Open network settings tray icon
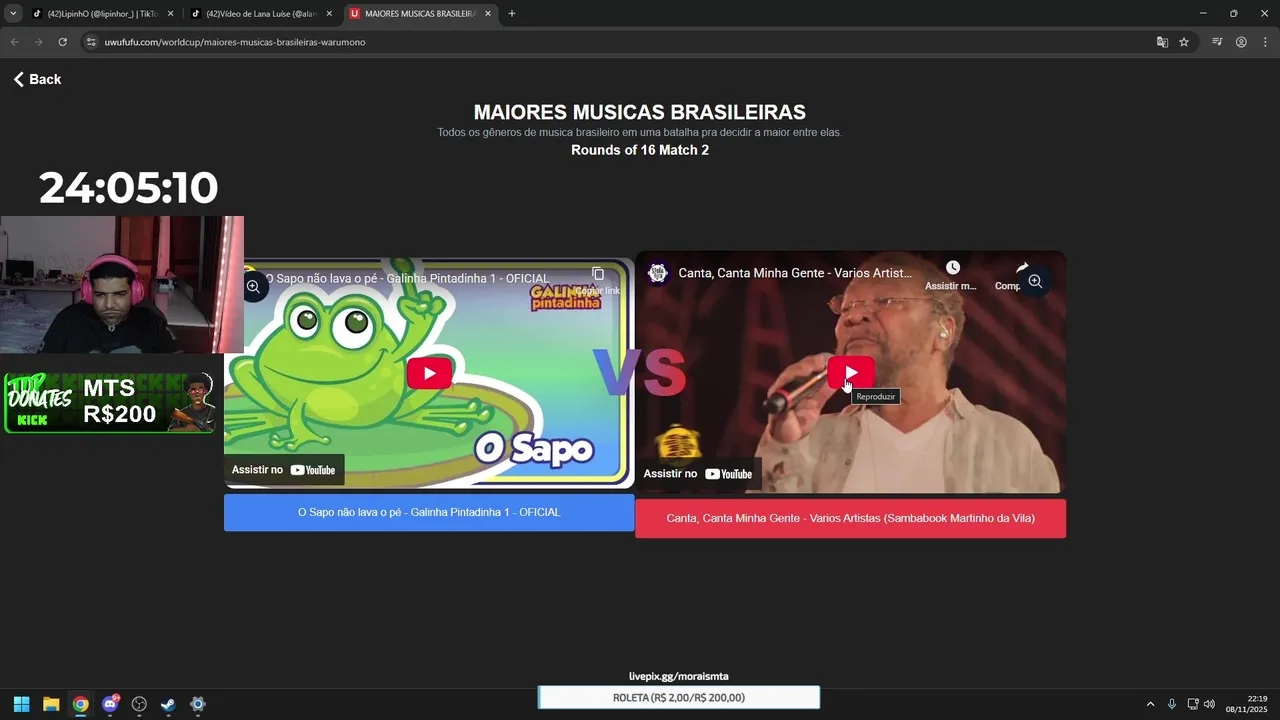Image resolution: width=1280 pixels, height=720 pixels. pyautogui.click(x=1193, y=704)
